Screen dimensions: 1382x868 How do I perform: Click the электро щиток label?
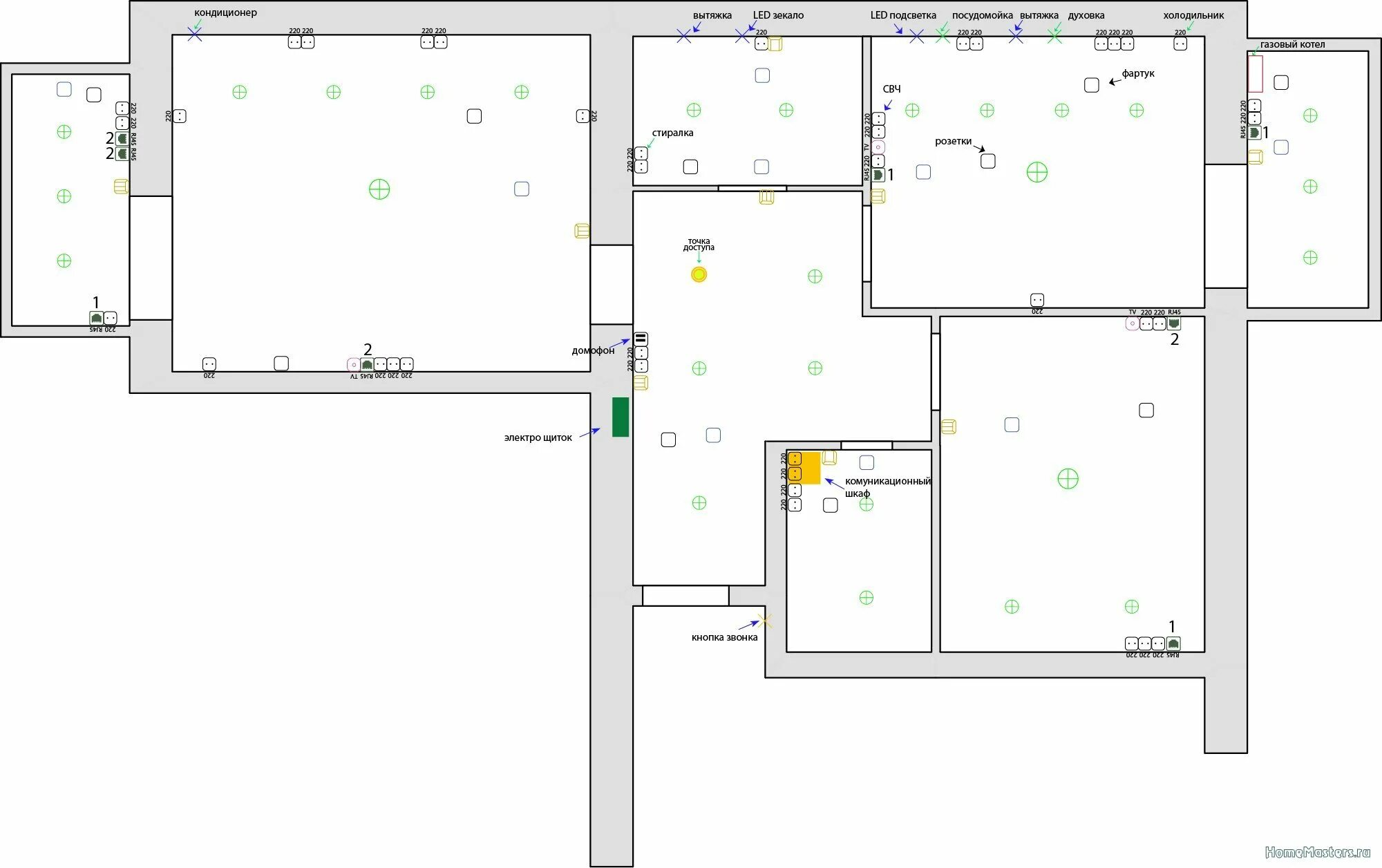538,437
